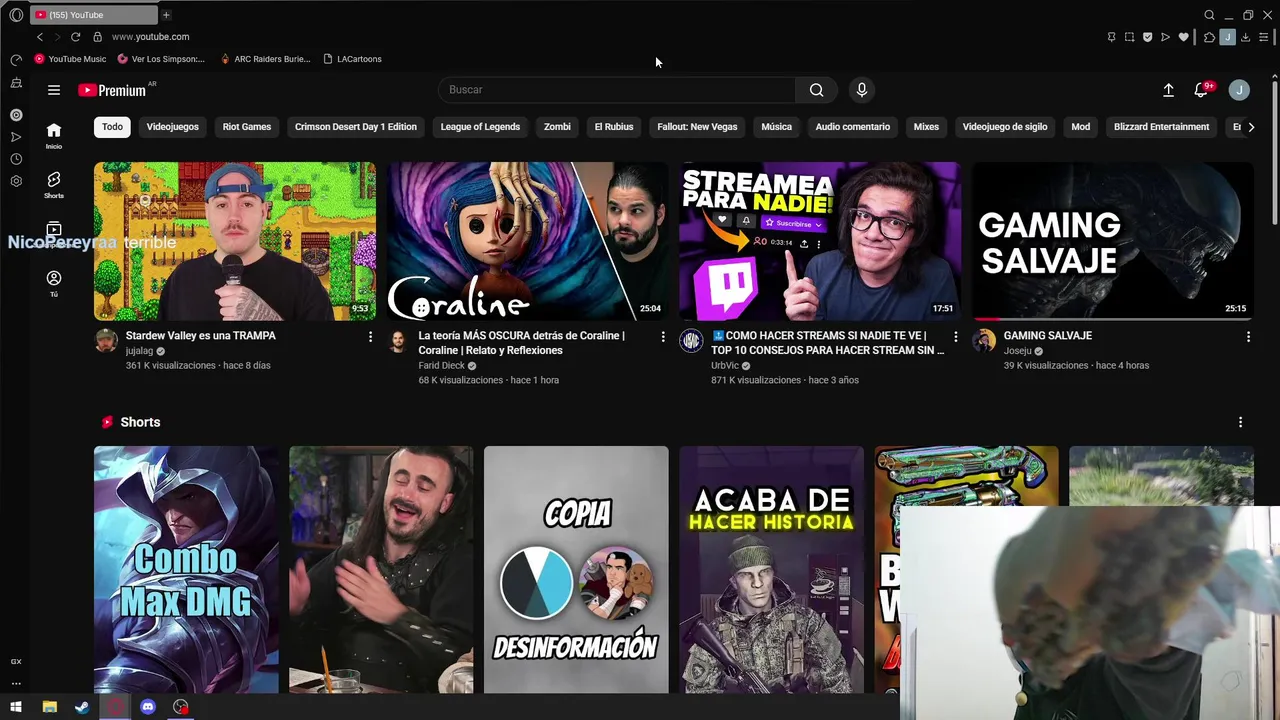Show more category chips with right arrow

click(x=1250, y=127)
